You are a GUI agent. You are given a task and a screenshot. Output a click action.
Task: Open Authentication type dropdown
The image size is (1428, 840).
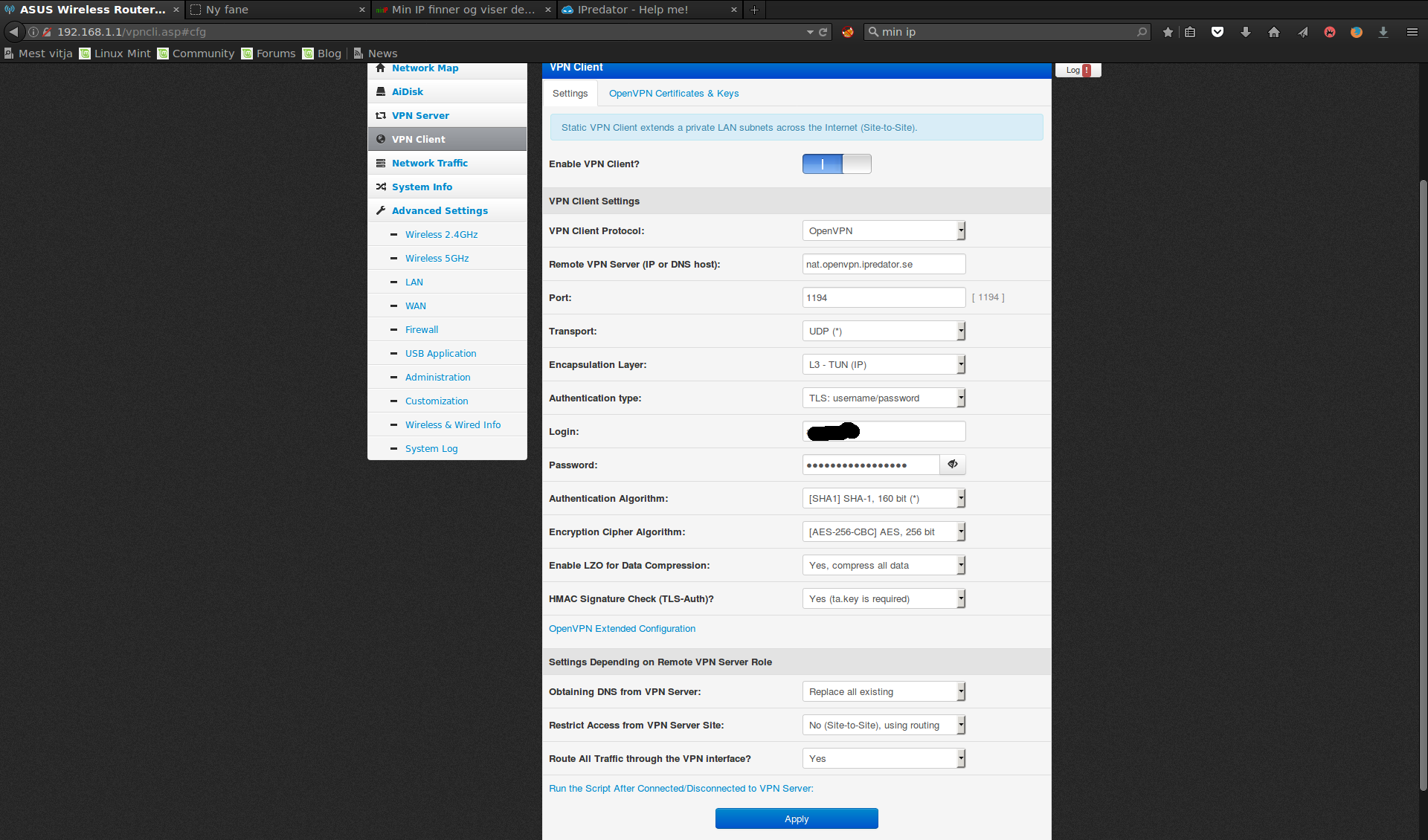pyautogui.click(x=884, y=398)
